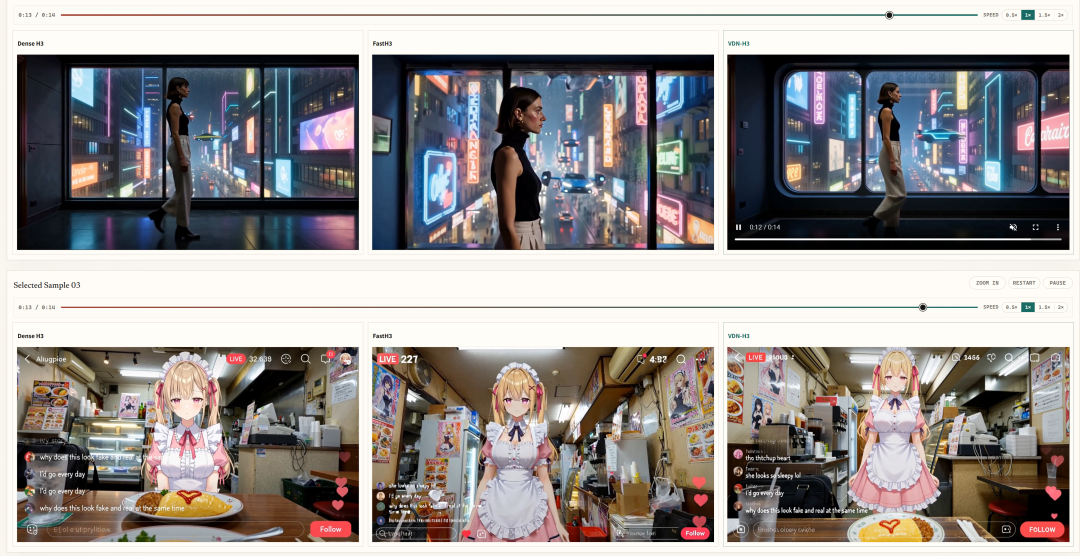The height and width of the screenshot is (556, 1080).
Task: Click the ZOOM IN button
Action: pos(987,283)
